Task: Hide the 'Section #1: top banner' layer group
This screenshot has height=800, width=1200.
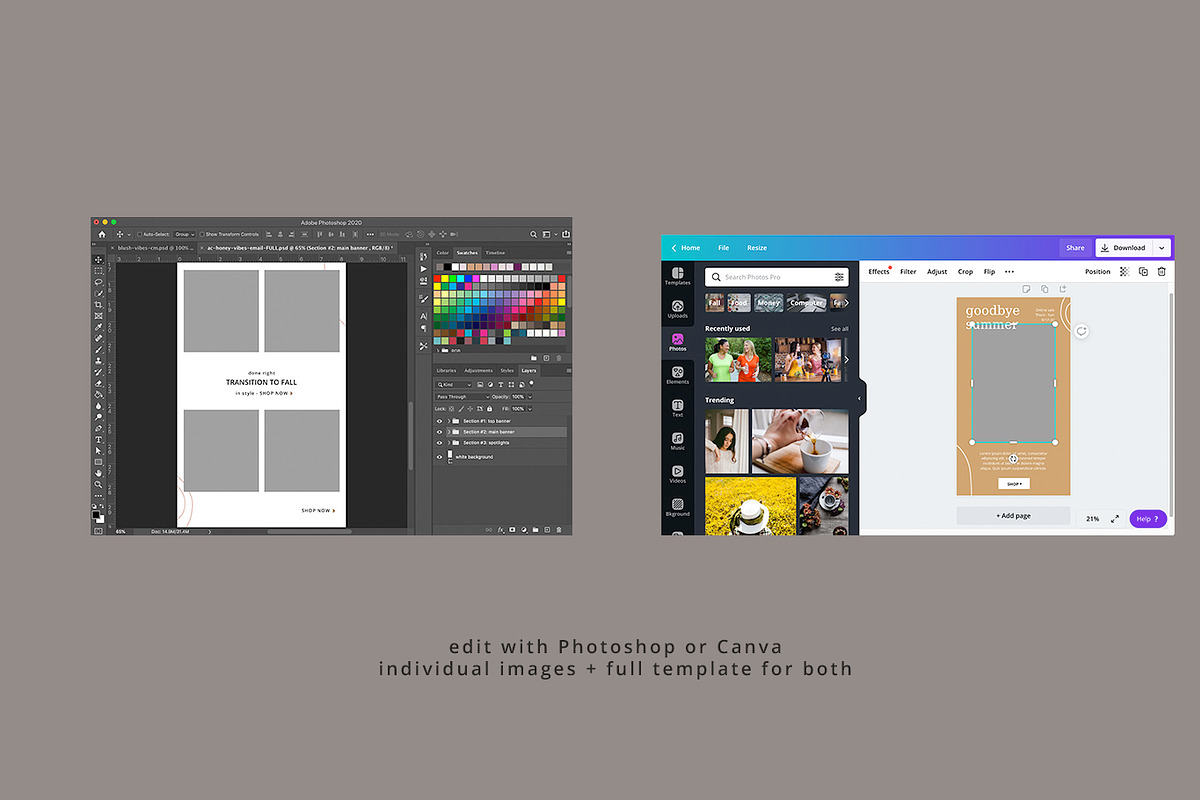Action: tap(439, 421)
